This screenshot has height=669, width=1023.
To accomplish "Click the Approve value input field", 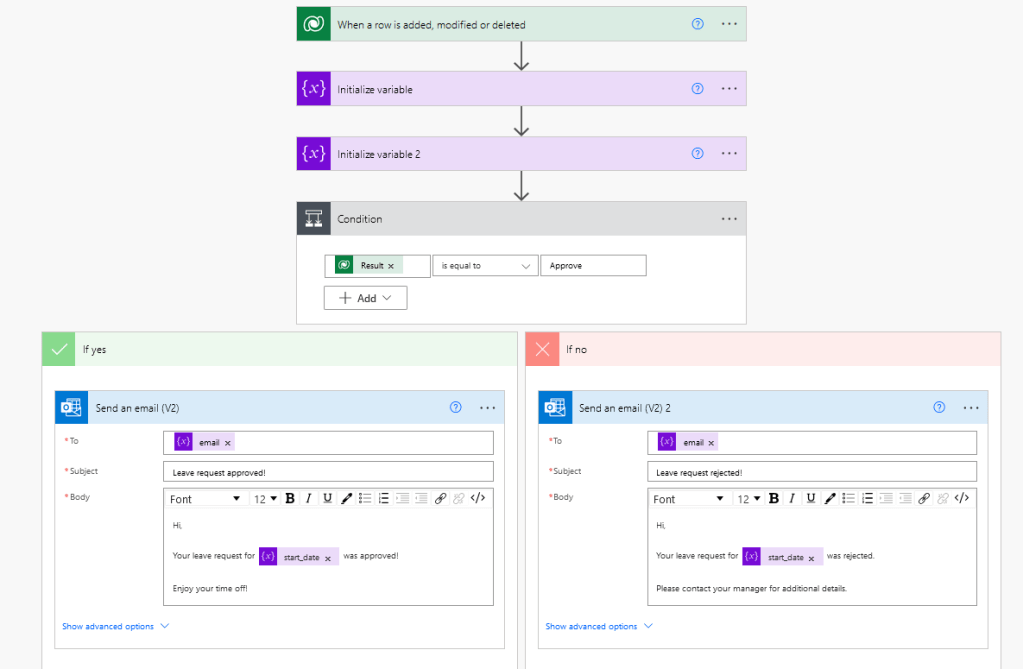I will coord(593,265).
